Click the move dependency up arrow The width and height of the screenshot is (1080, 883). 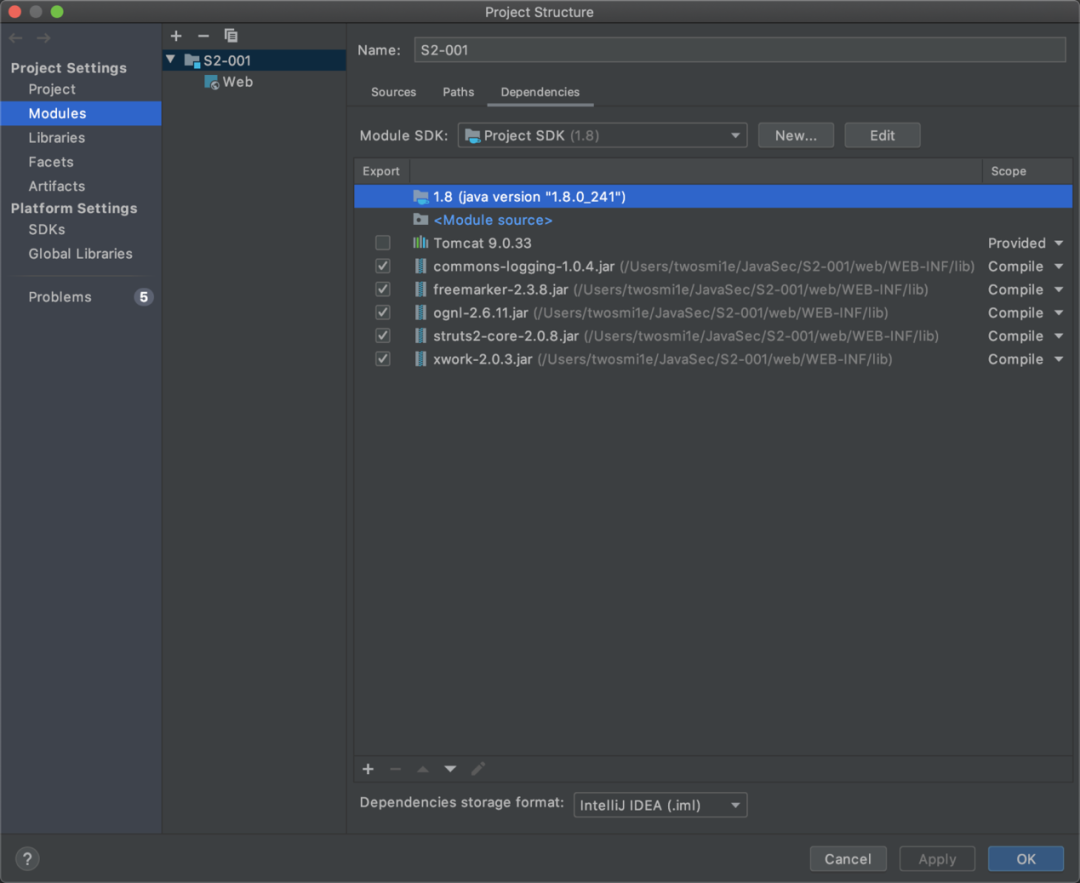(423, 769)
